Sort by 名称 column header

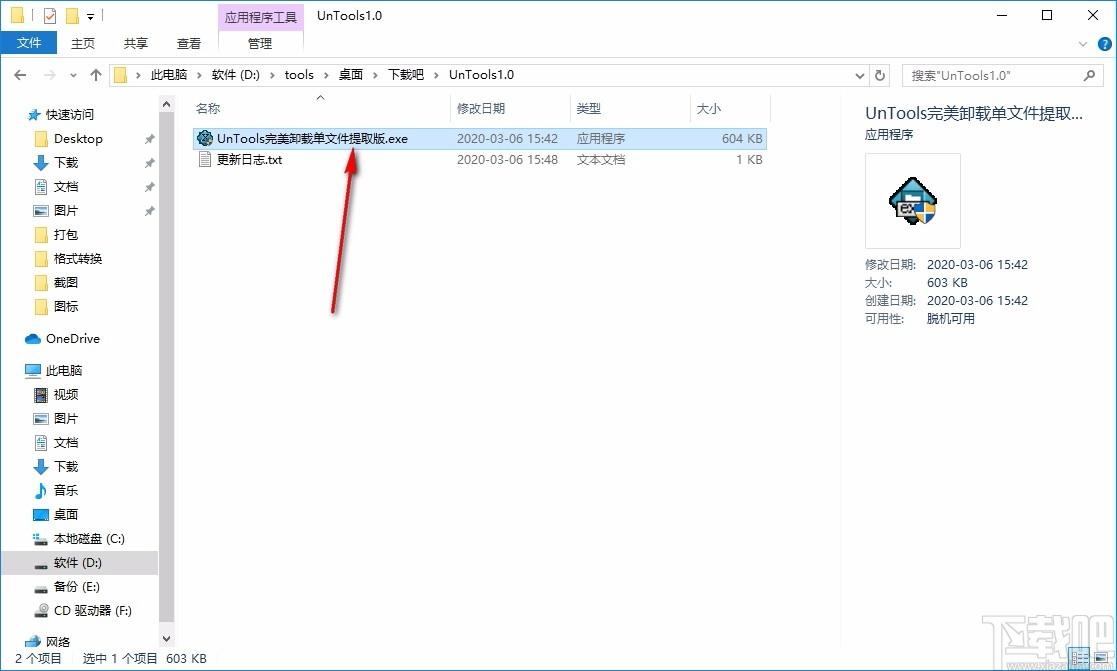point(208,108)
